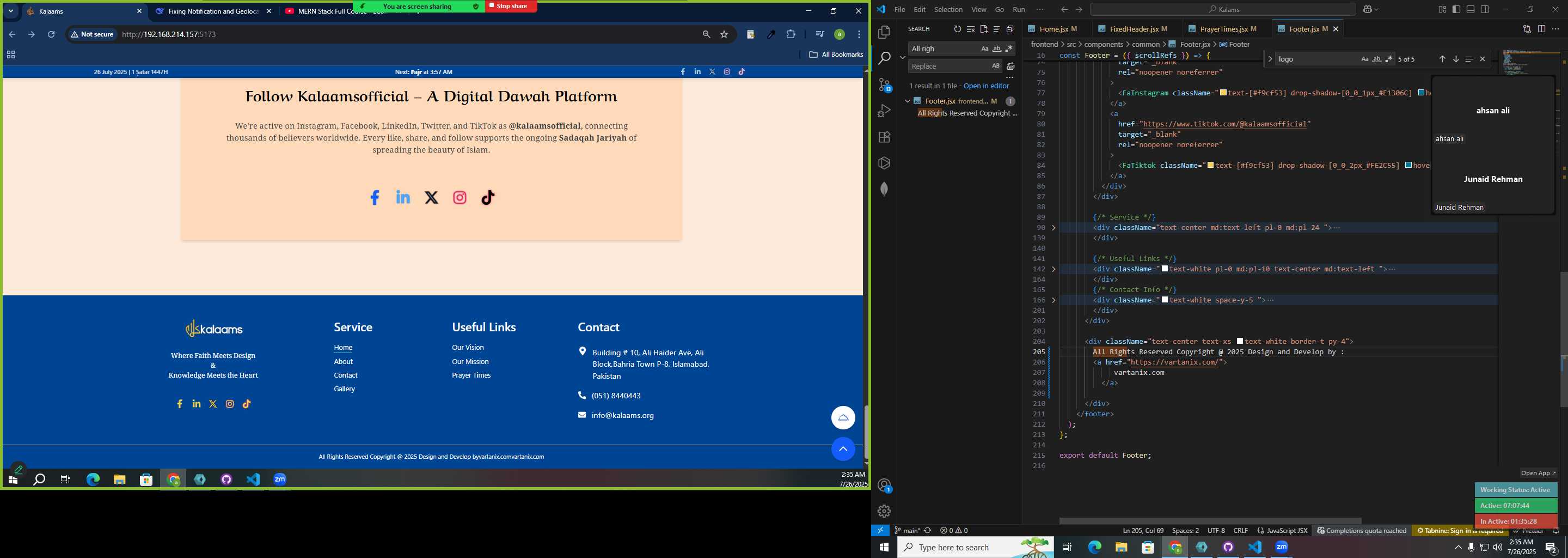Toggle secondary side bar visibility
This screenshot has width=1568, height=558.
click(1485, 10)
